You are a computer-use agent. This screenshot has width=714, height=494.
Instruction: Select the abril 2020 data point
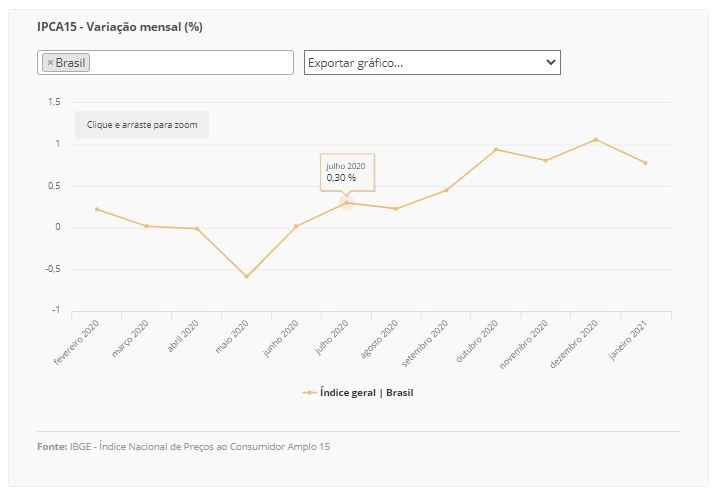click(197, 229)
